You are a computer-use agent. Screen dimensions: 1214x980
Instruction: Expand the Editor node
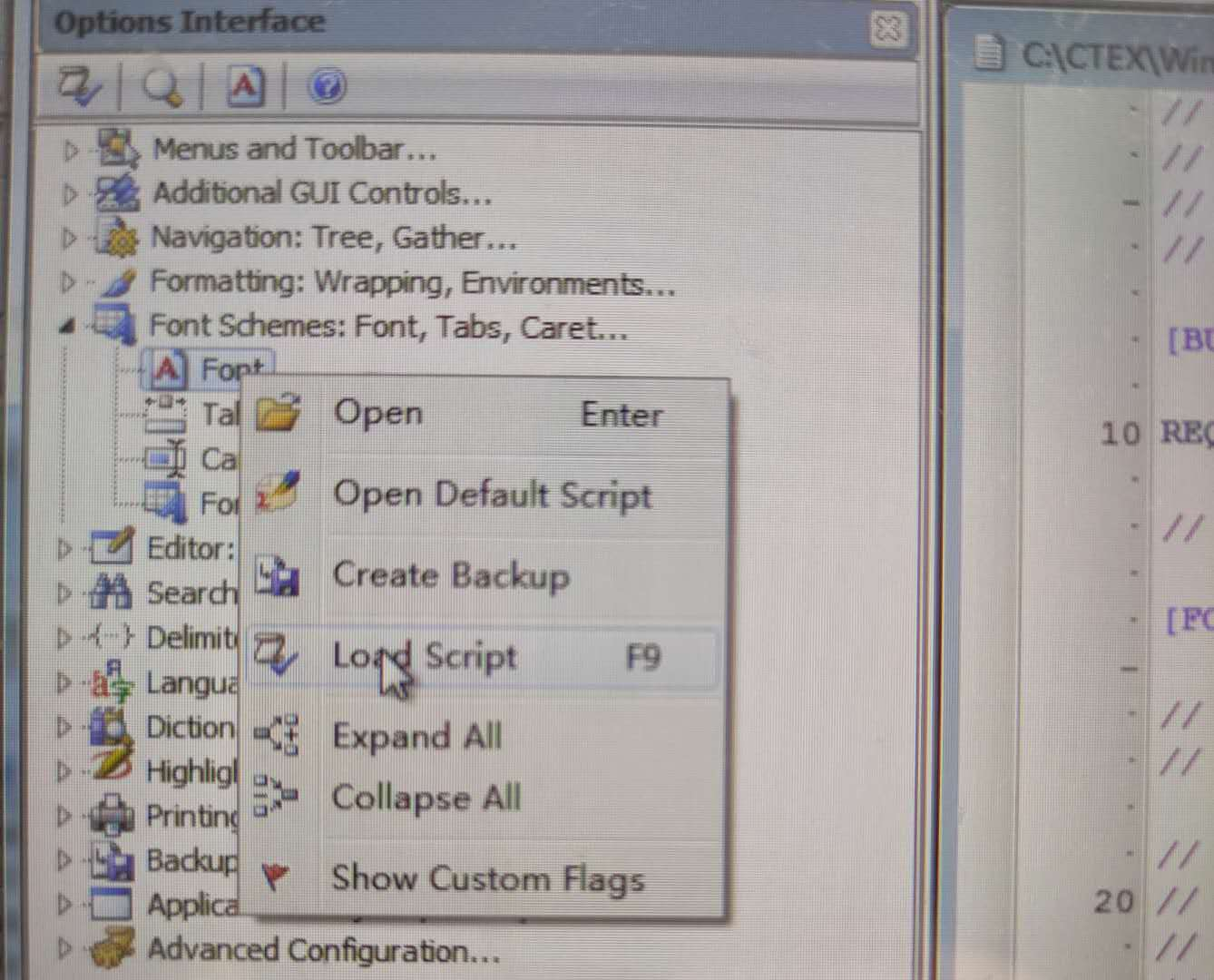(x=64, y=548)
